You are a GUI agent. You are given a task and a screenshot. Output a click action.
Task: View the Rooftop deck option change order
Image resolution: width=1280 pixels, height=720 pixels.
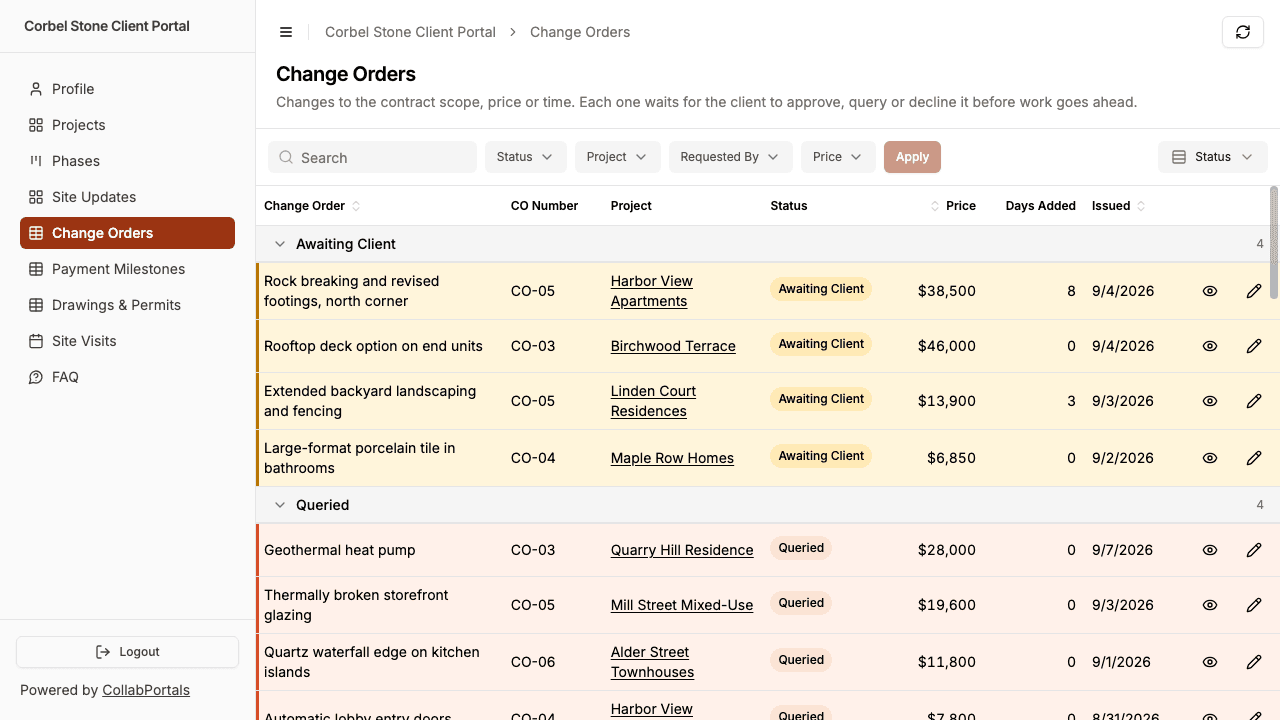(x=1210, y=346)
